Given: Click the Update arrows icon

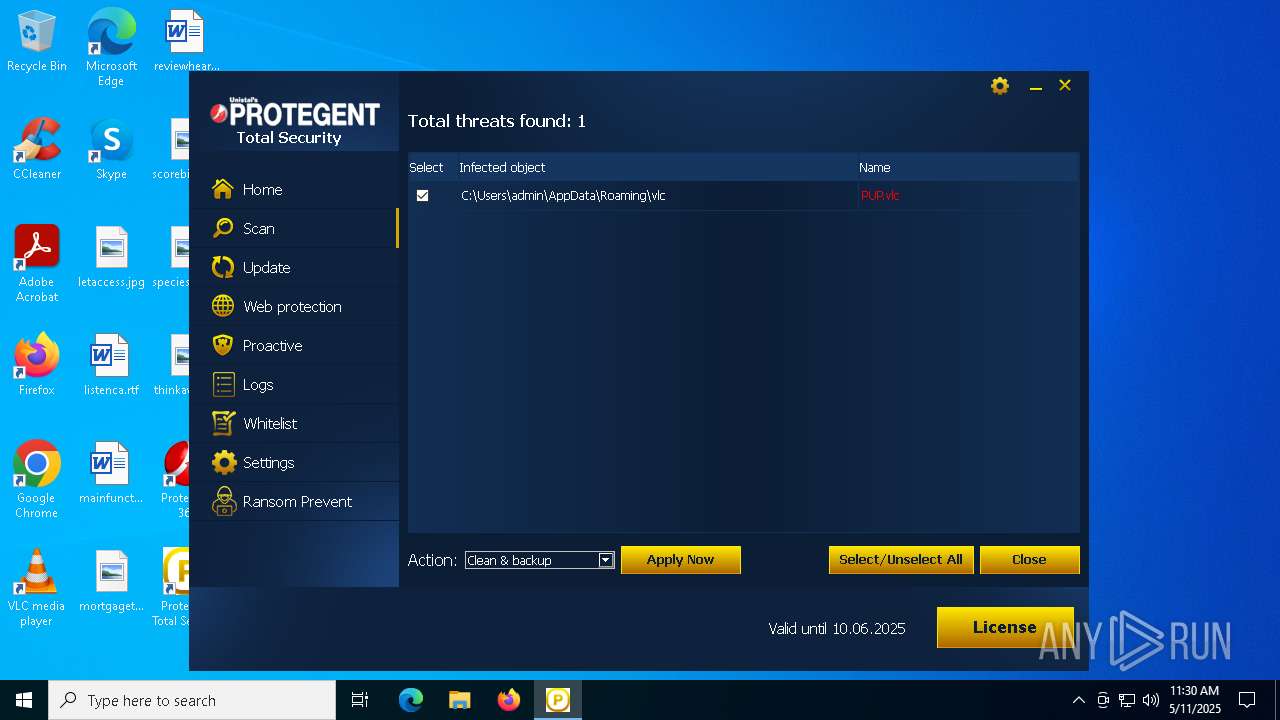Looking at the screenshot, I should point(223,267).
